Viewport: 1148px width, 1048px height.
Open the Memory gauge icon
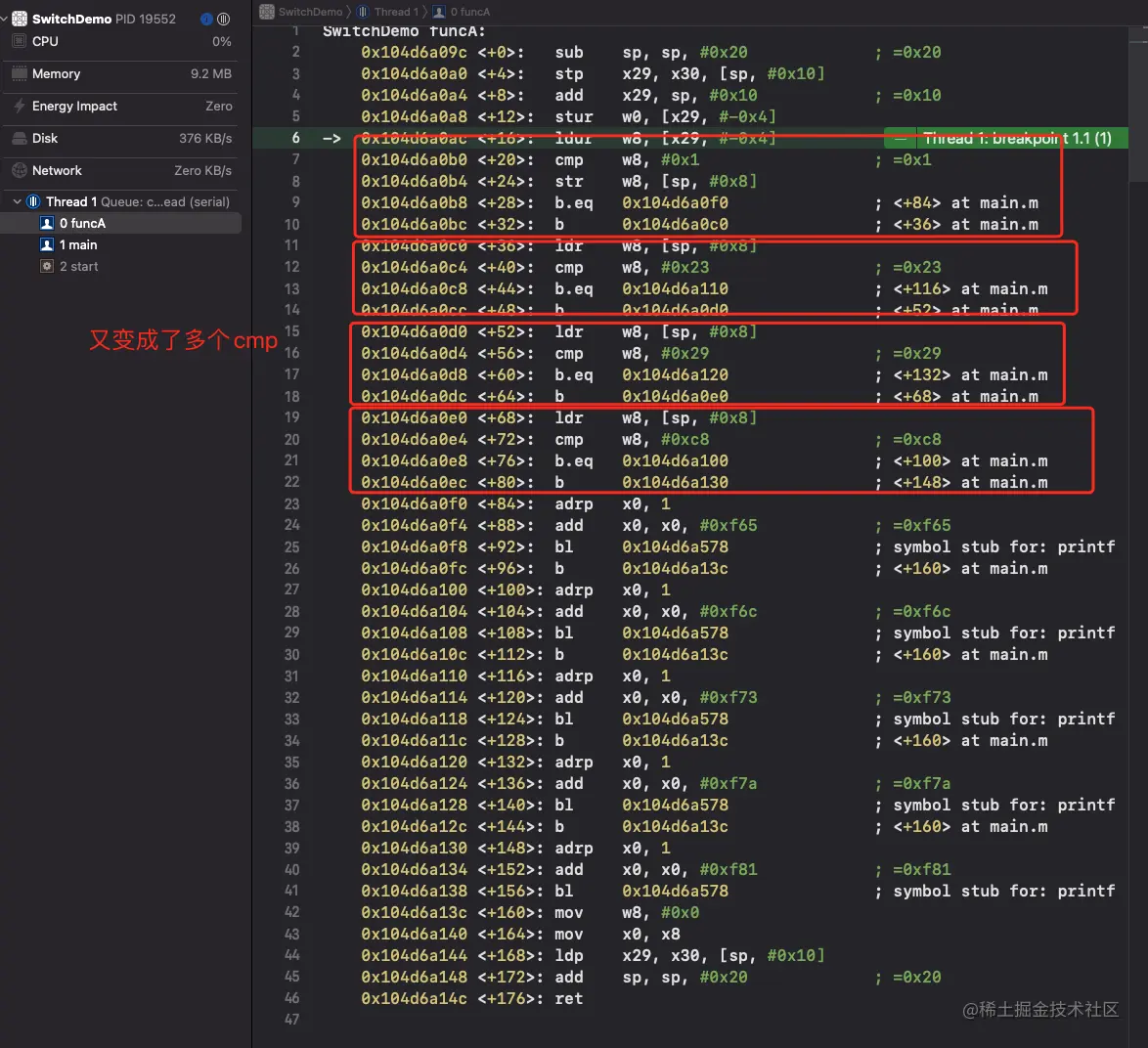(x=19, y=74)
